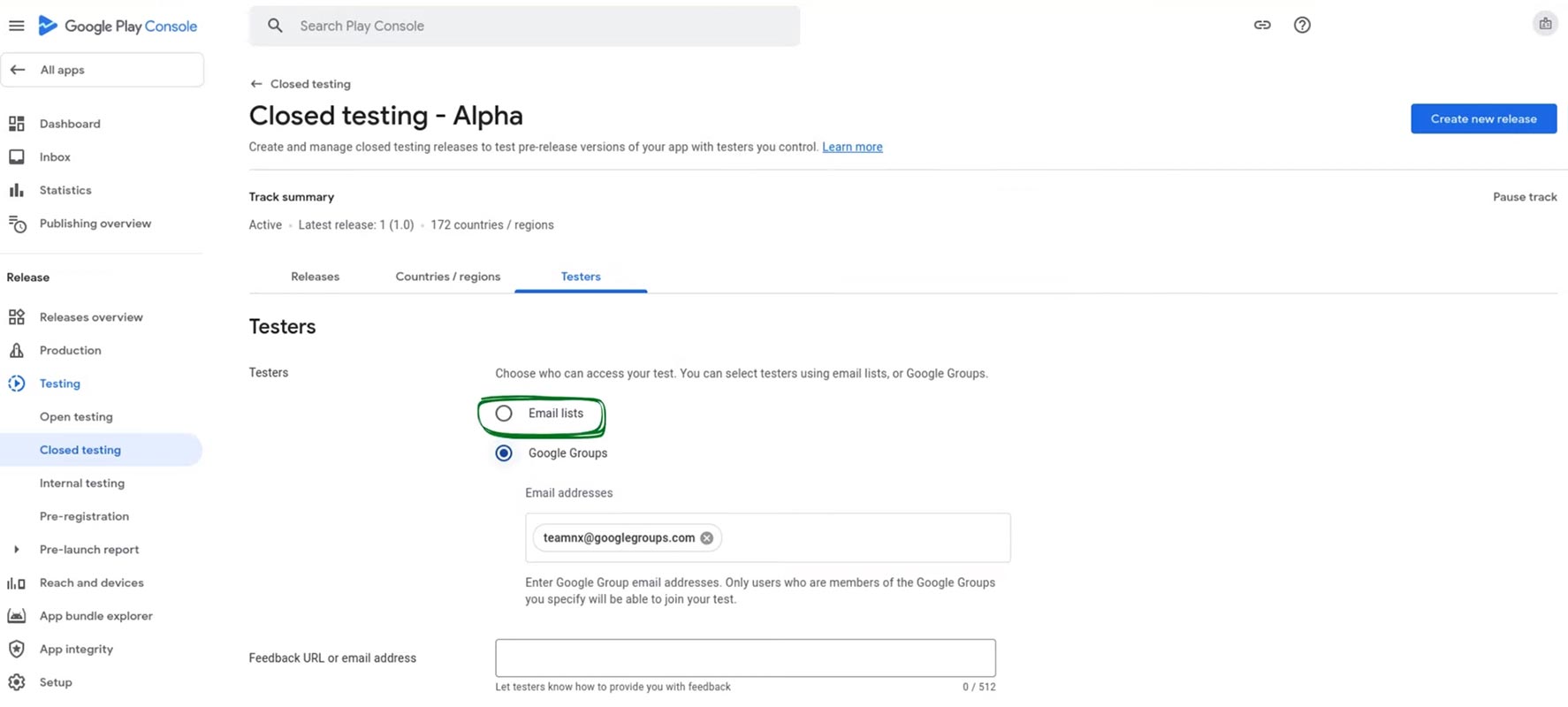Switch to the Releases tab
Viewport: 1568px width, 707px height.
pyautogui.click(x=316, y=277)
